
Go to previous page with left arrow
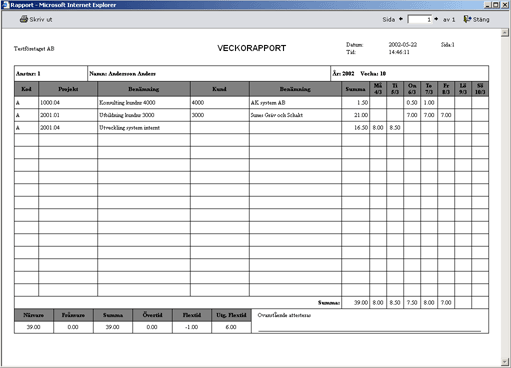click(401, 19)
